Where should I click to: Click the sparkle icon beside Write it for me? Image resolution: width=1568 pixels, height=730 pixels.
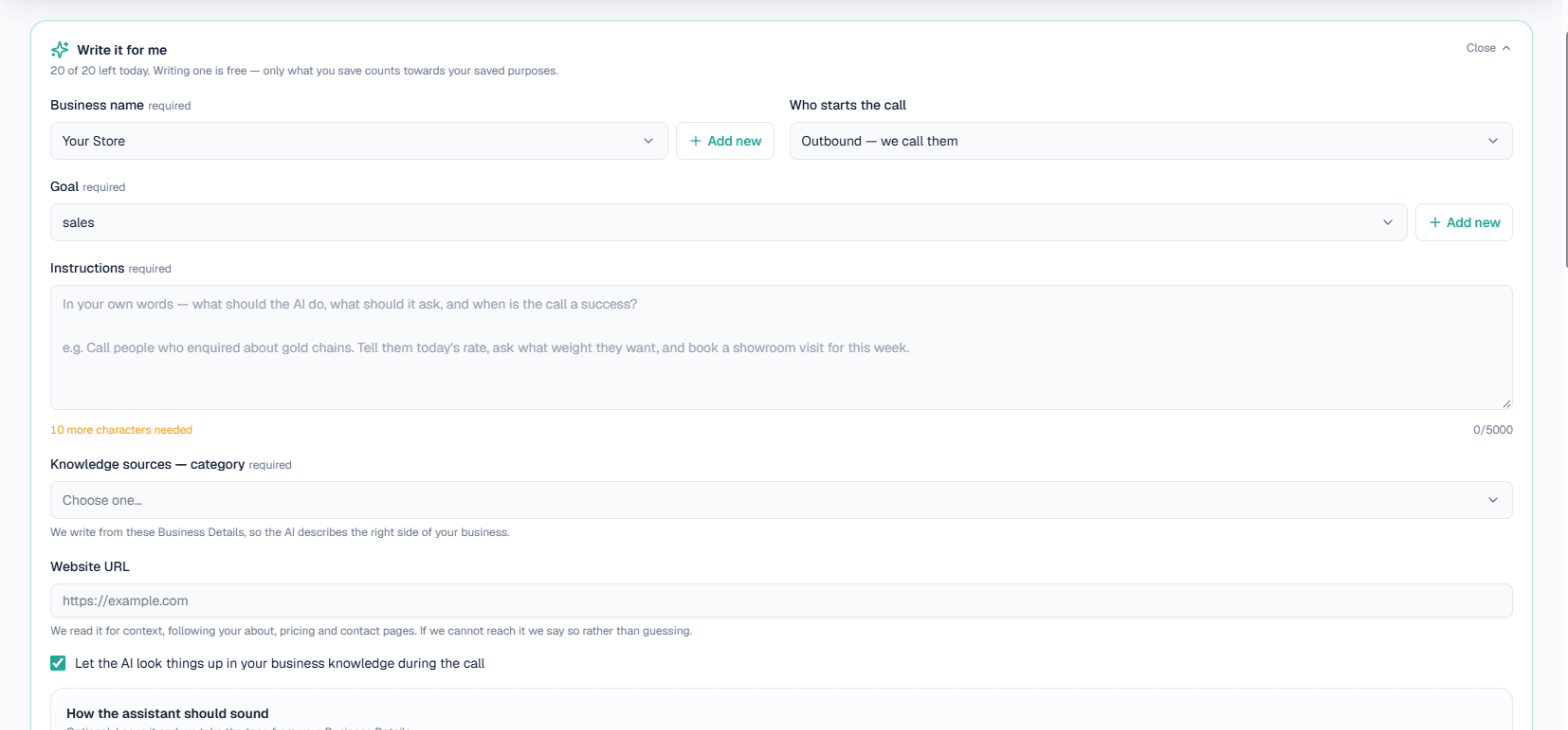coord(59,49)
